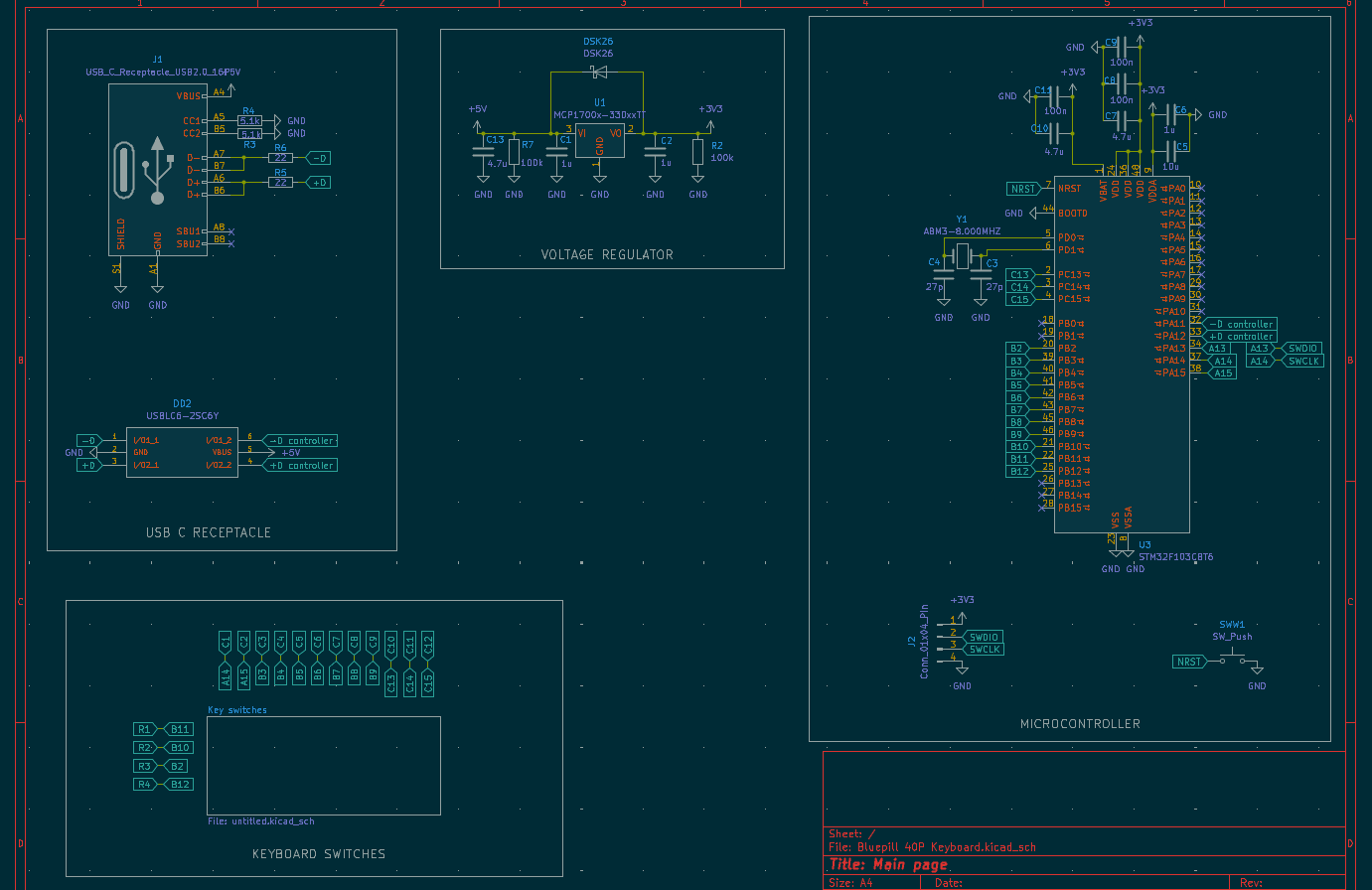The image size is (1372, 890).
Task: Click the Y1 crystal oscillator symbol
Action: pos(962,256)
